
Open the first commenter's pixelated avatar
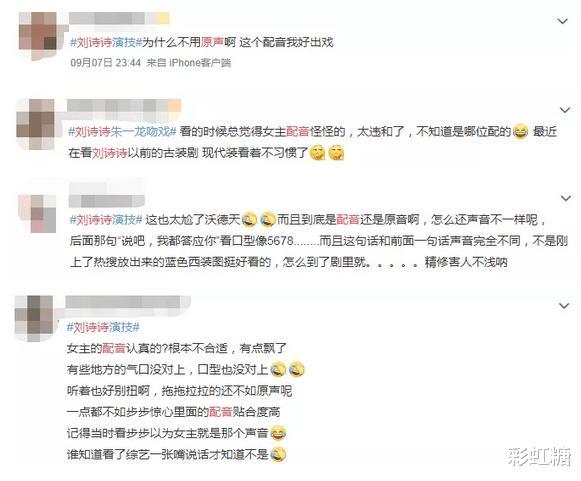(x=38, y=31)
